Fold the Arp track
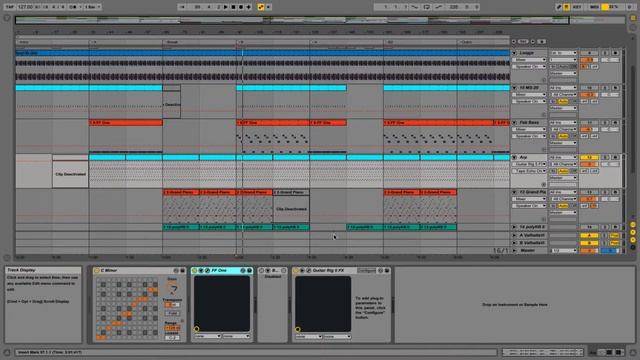Screen dimensions: 640x360 click(514, 157)
